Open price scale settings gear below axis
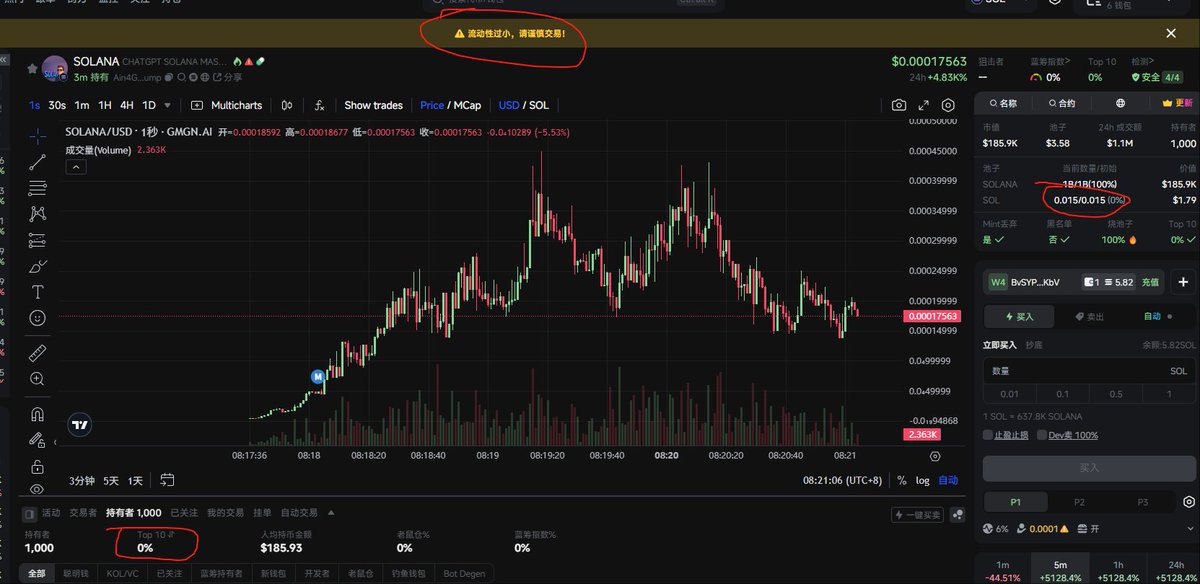Image resolution: width=1200 pixels, height=584 pixels. [x=935, y=455]
